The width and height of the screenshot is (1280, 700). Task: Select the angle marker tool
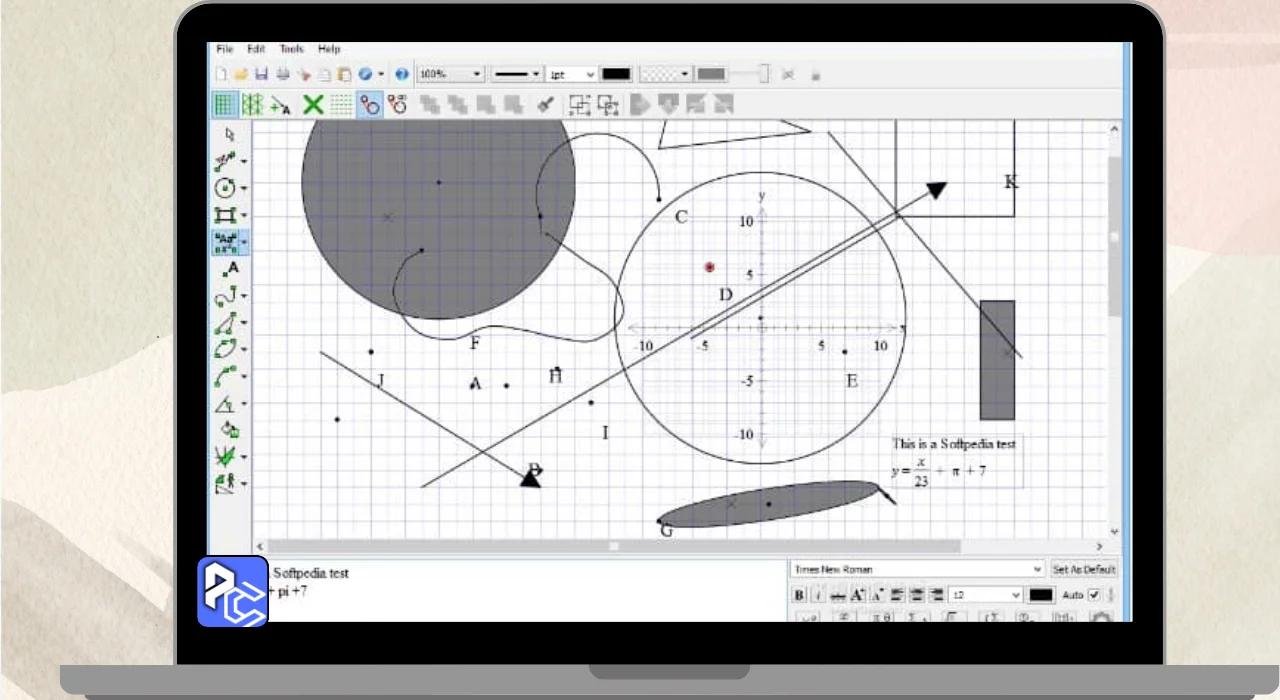pos(225,403)
